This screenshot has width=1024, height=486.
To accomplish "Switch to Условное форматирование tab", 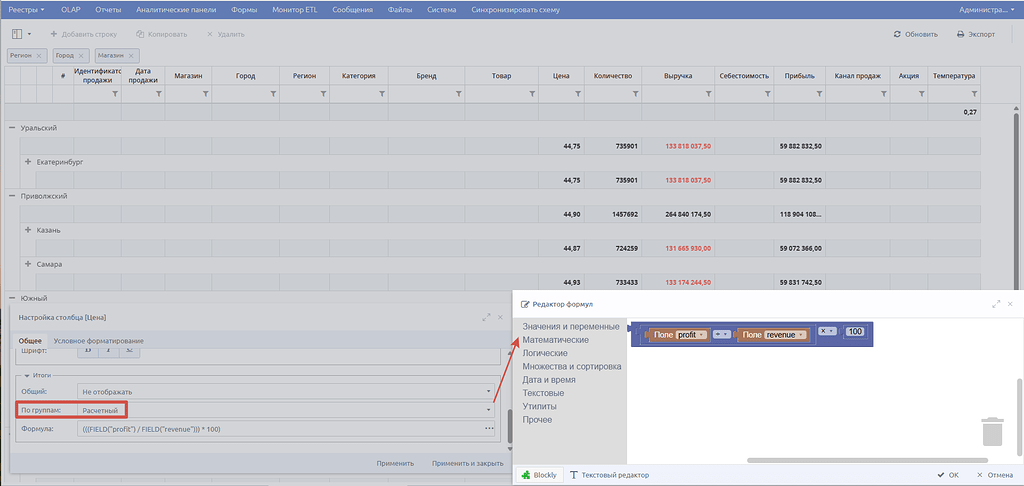I will (x=99, y=341).
